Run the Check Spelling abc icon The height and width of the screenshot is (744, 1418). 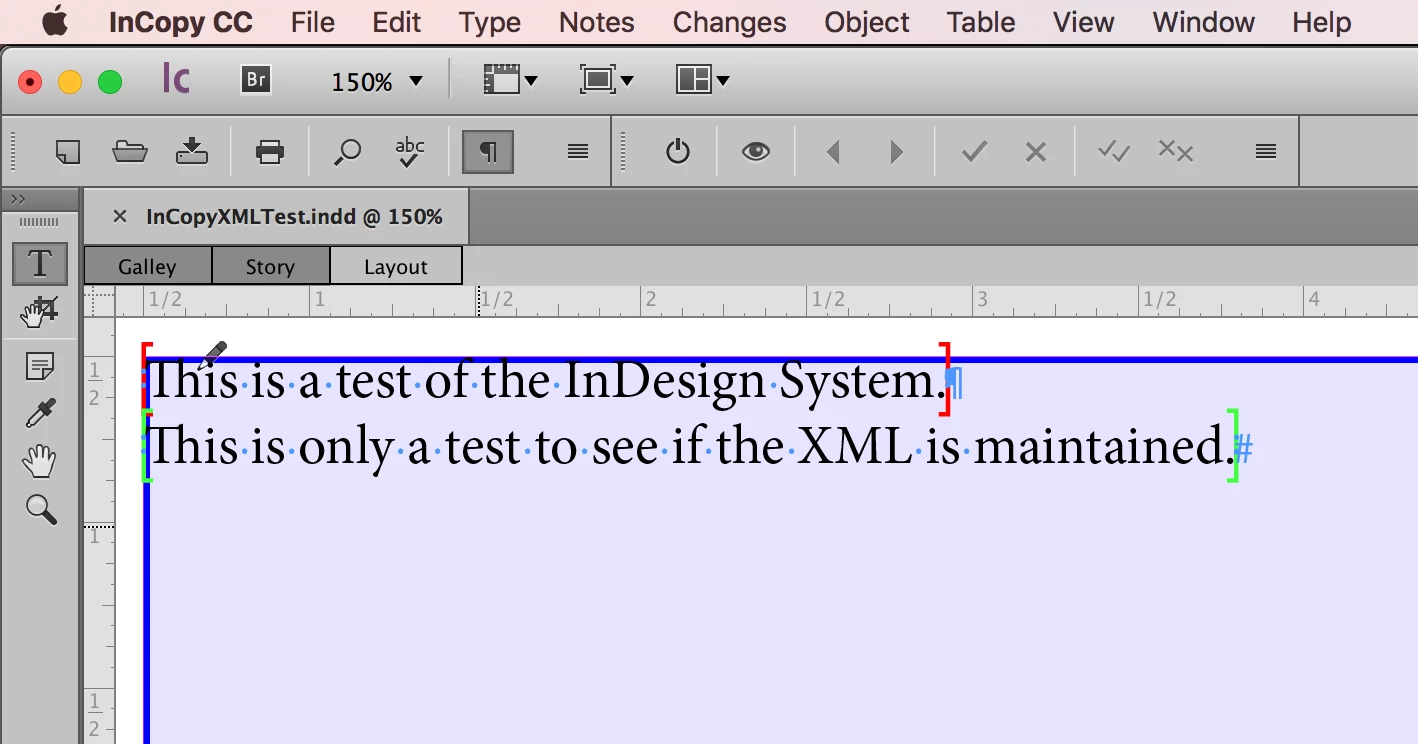409,151
